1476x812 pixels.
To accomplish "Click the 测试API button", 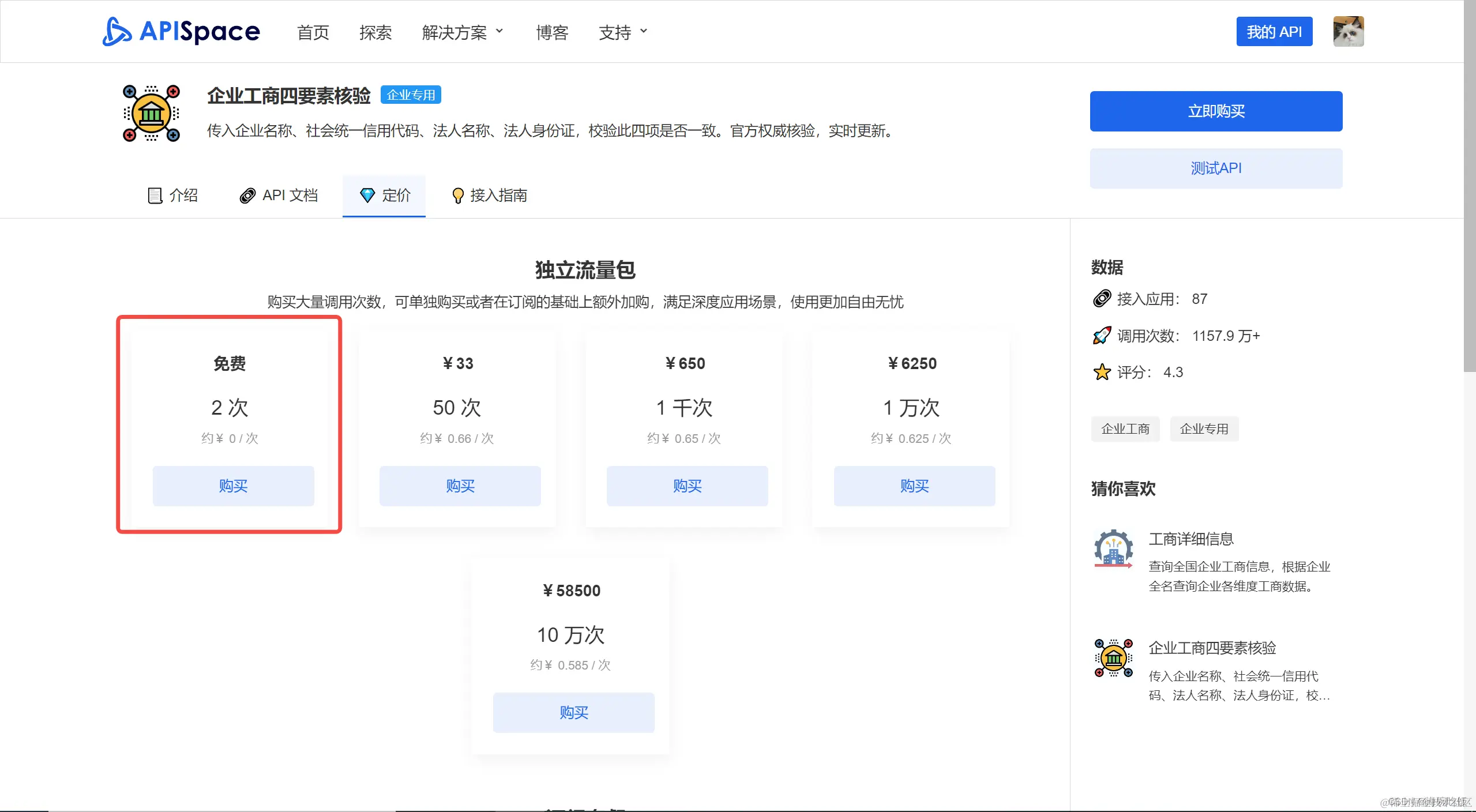I will tap(1216, 168).
